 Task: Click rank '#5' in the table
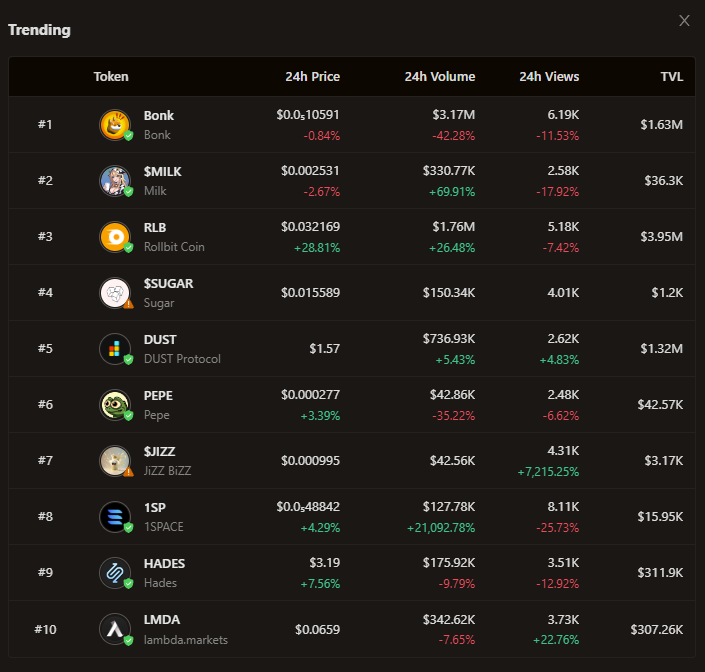click(45, 348)
